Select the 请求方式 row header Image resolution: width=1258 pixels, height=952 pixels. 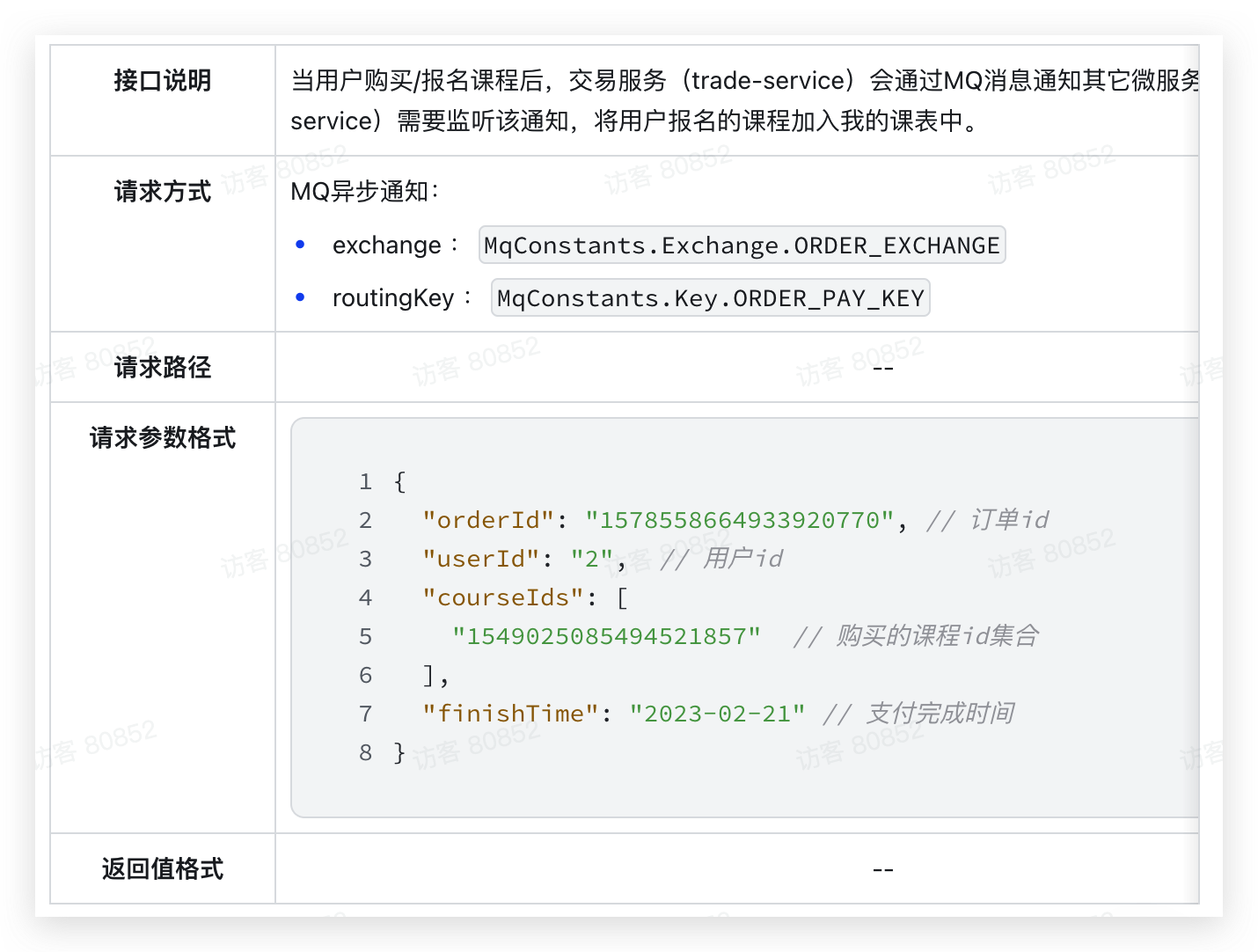(163, 191)
